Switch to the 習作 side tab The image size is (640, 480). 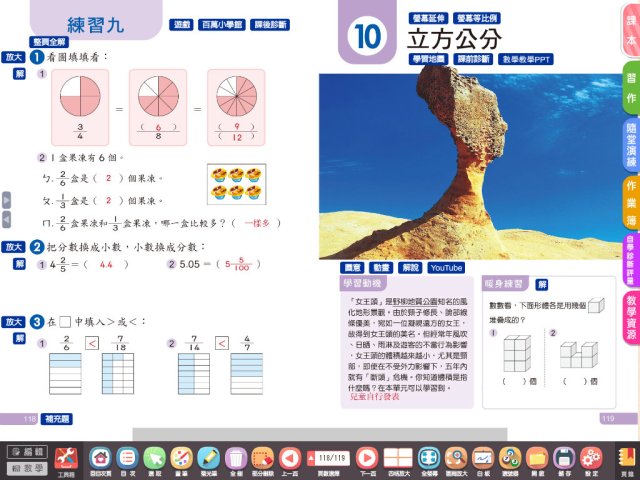tap(630, 88)
